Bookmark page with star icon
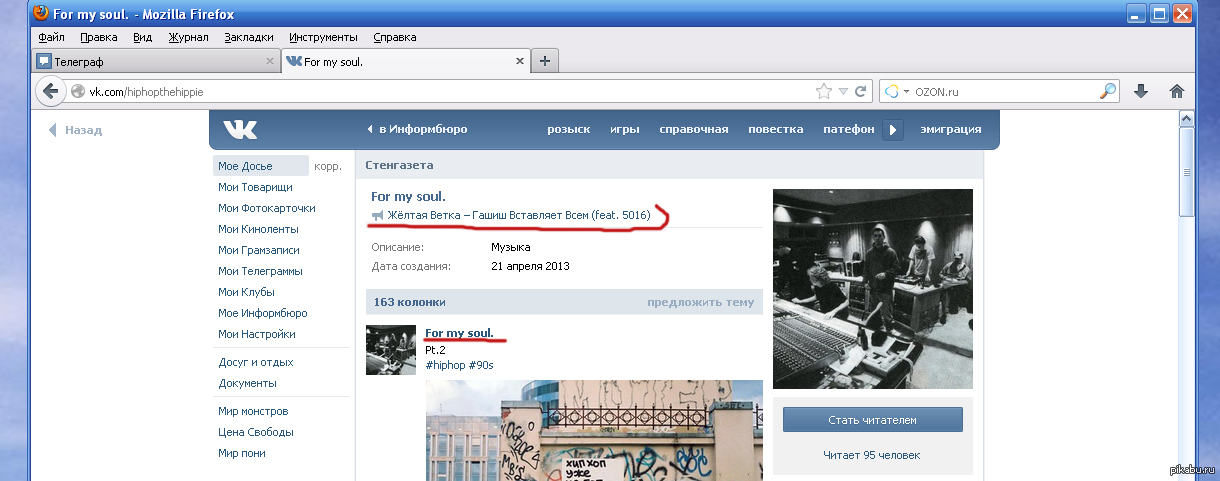1220x481 pixels. coord(824,91)
